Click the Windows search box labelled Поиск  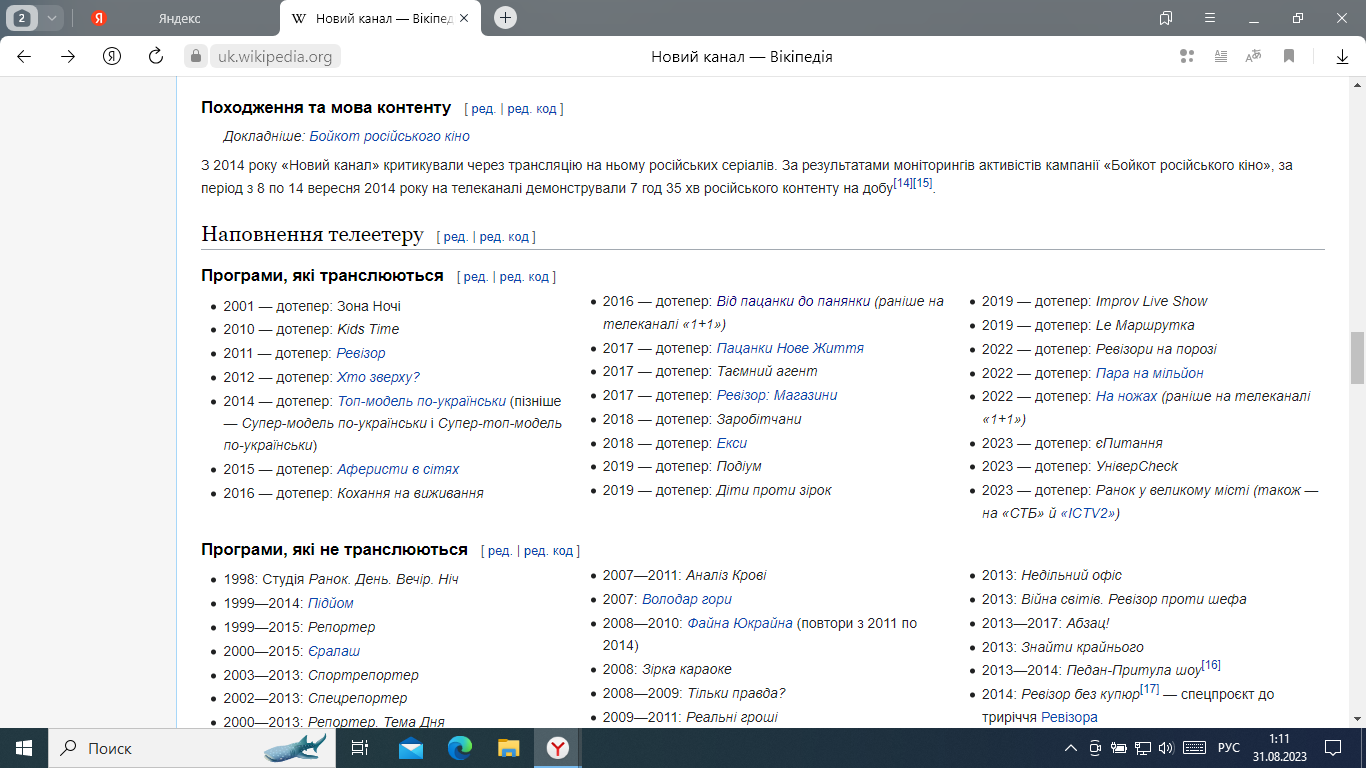pyautogui.click(x=190, y=747)
